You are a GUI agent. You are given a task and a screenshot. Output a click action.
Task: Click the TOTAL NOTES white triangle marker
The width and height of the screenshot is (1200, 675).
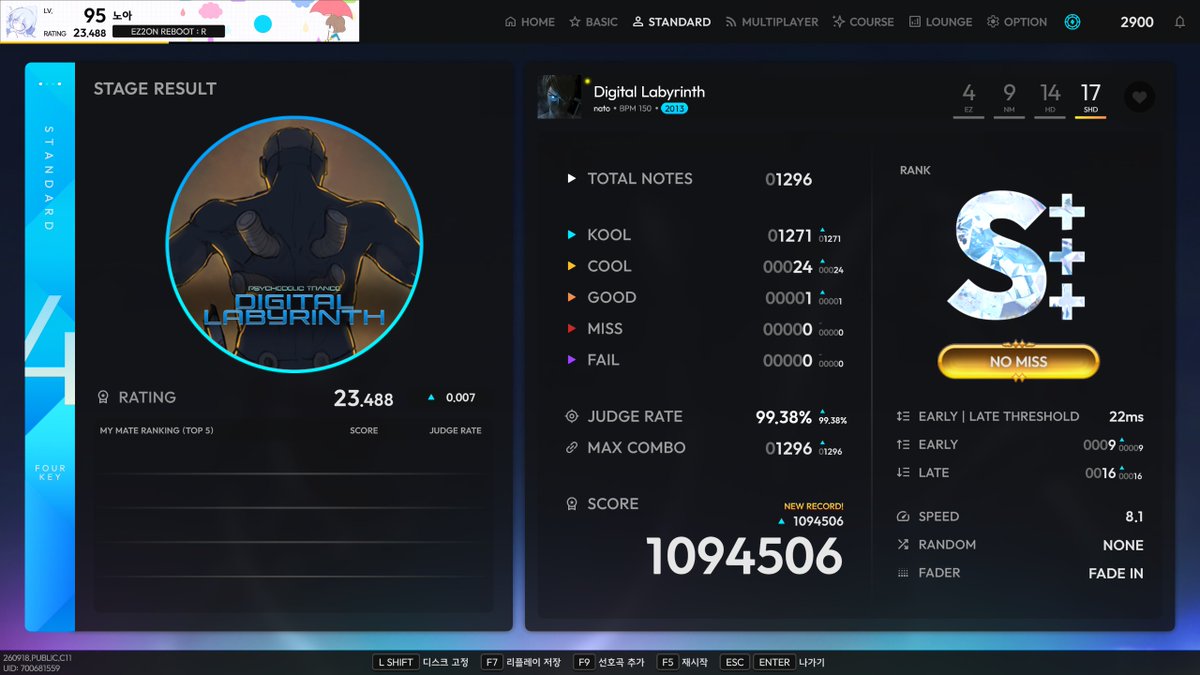pos(571,179)
